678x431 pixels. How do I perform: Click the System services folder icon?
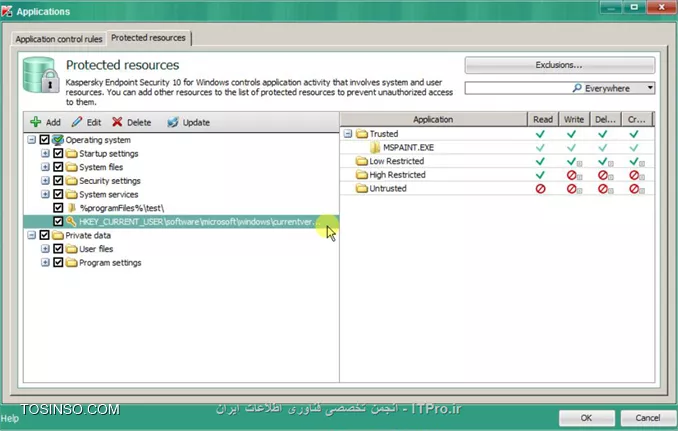(x=72, y=194)
